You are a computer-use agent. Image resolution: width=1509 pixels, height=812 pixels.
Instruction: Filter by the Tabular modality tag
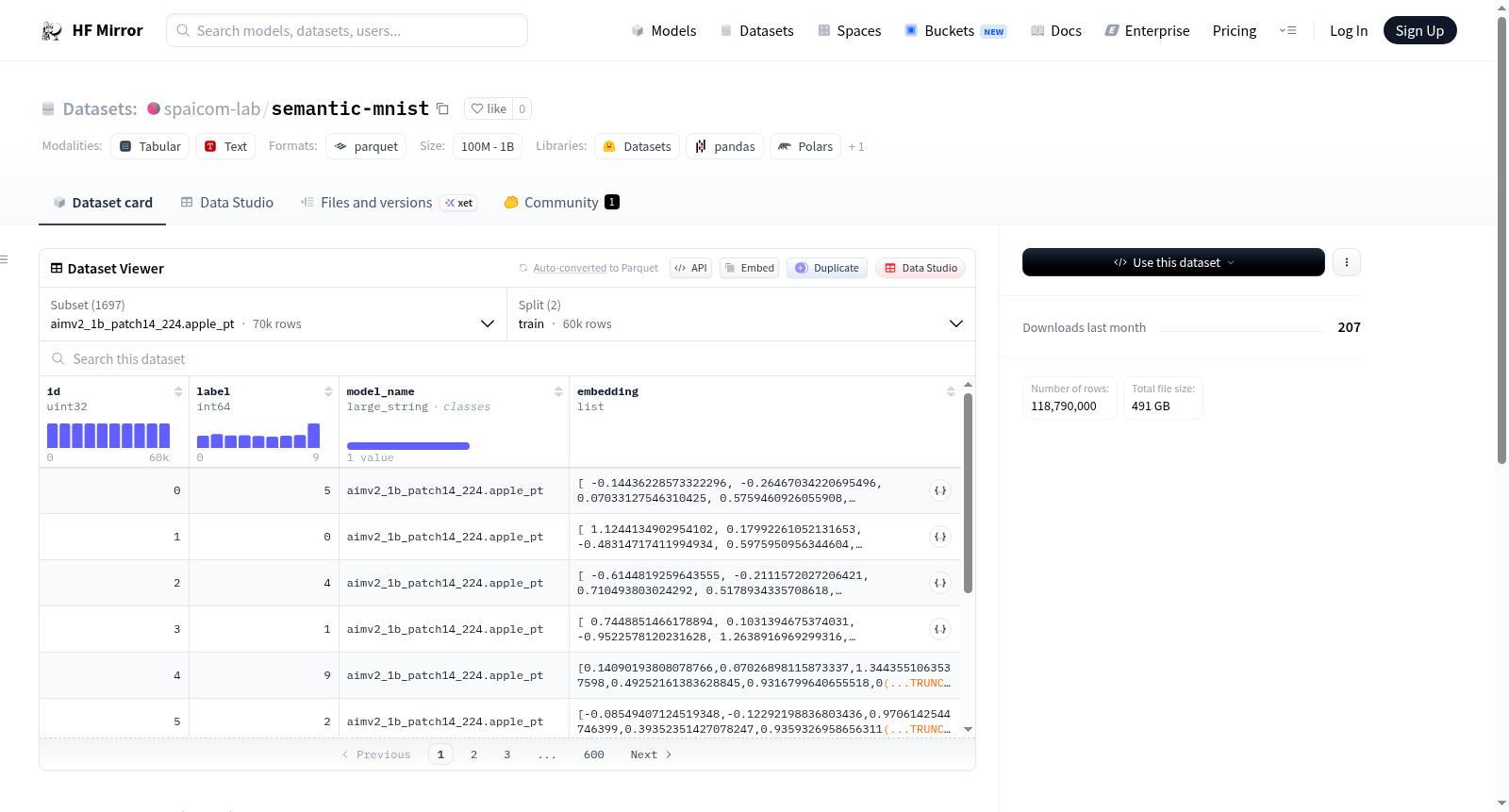[150, 146]
